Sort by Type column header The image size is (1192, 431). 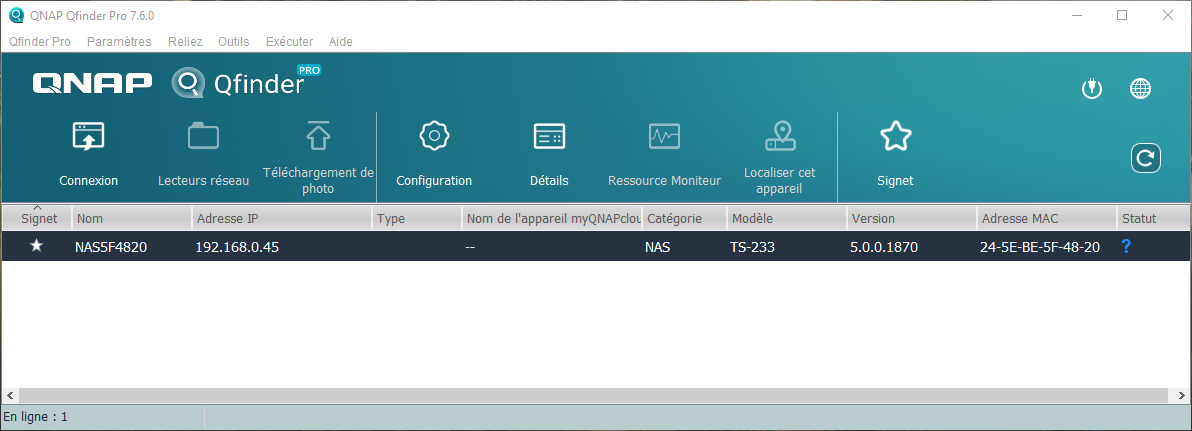click(x=417, y=218)
